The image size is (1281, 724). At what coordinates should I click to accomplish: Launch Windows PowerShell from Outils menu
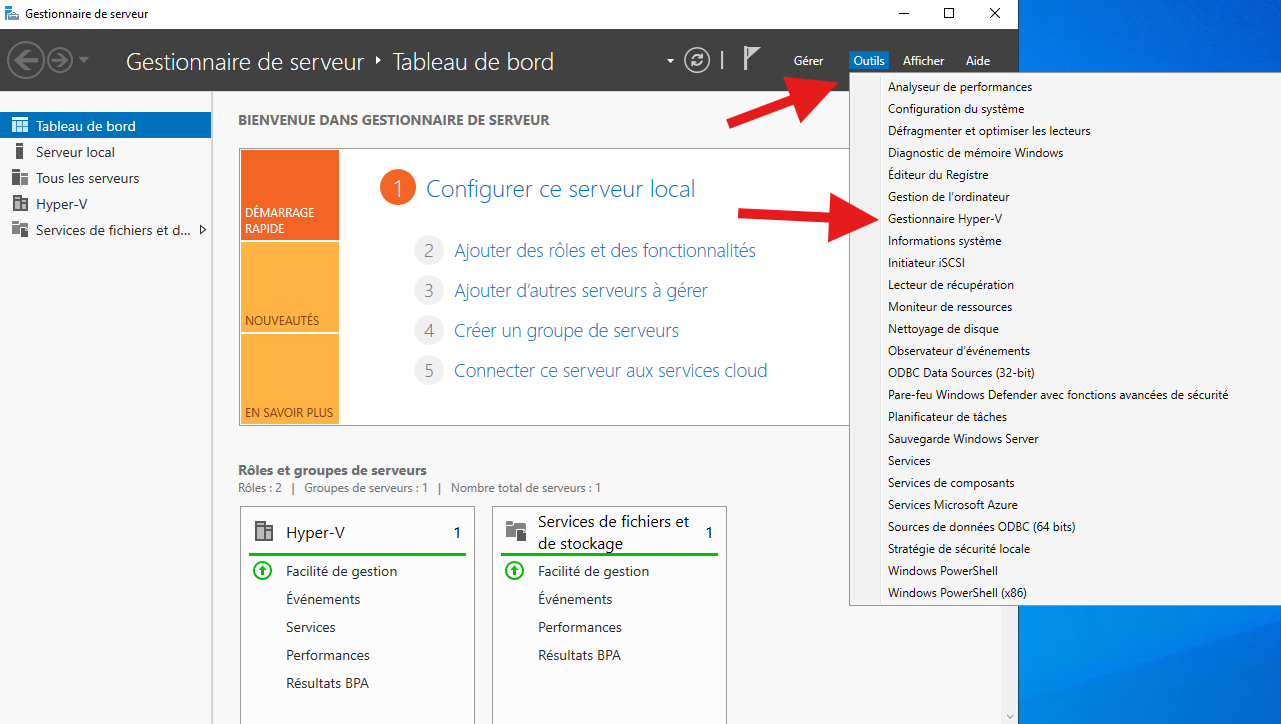pyautogui.click(x=942, y=571)
